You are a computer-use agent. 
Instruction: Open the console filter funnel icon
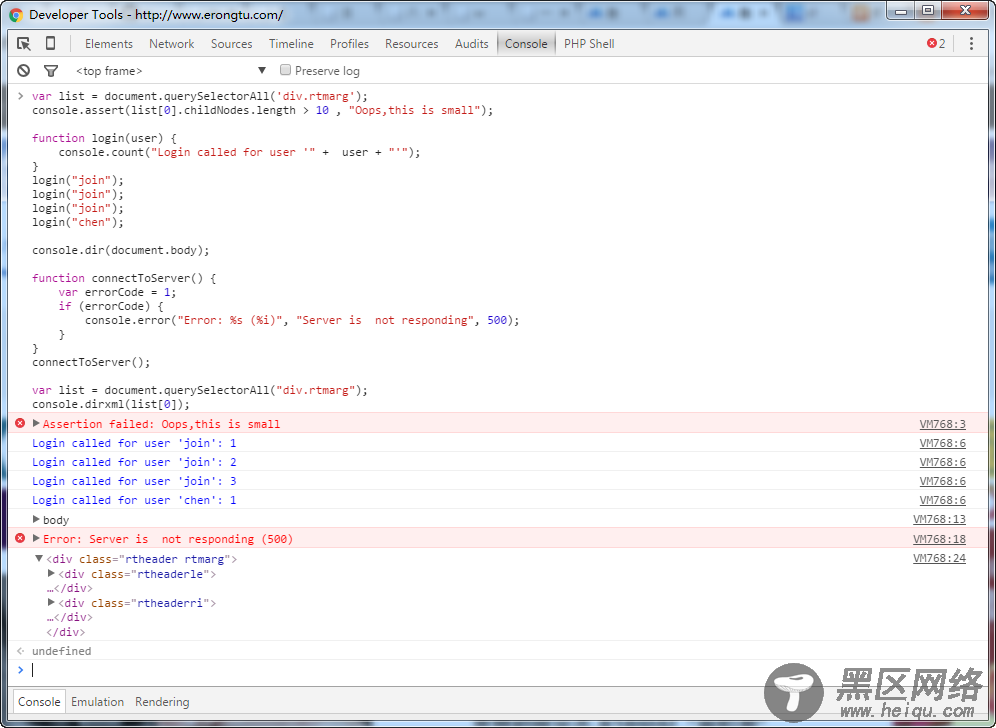51,71
